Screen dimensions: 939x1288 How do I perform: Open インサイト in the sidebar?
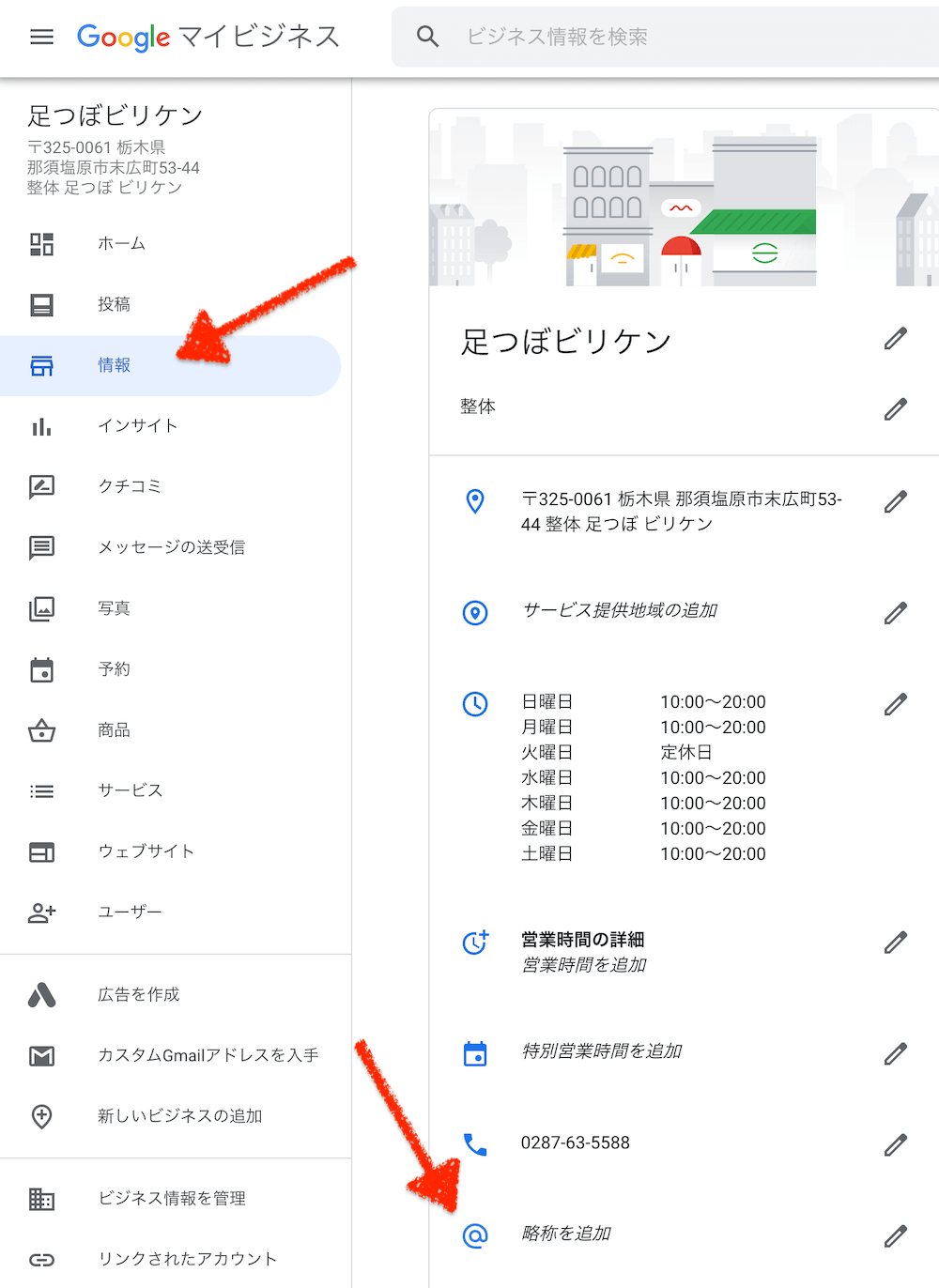[x=170, y=426]
